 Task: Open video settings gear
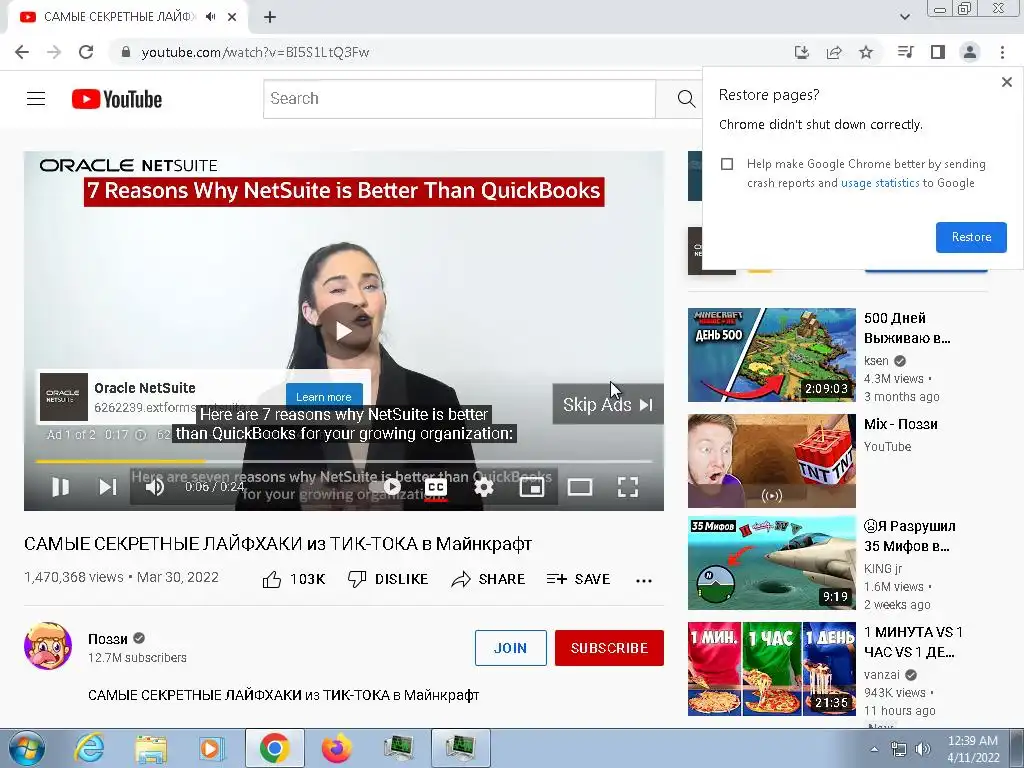click(484, 487)
